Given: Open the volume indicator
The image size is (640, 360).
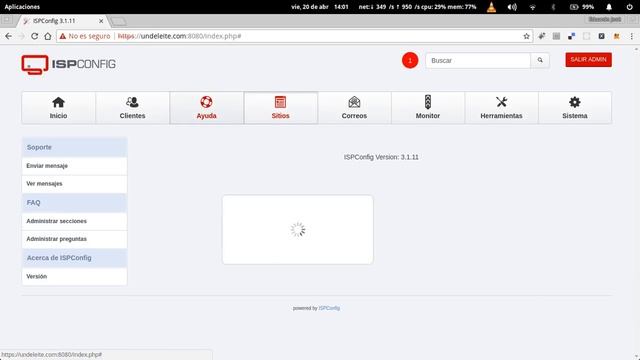Looking at the screenshot, I should [x=512, y=7].
